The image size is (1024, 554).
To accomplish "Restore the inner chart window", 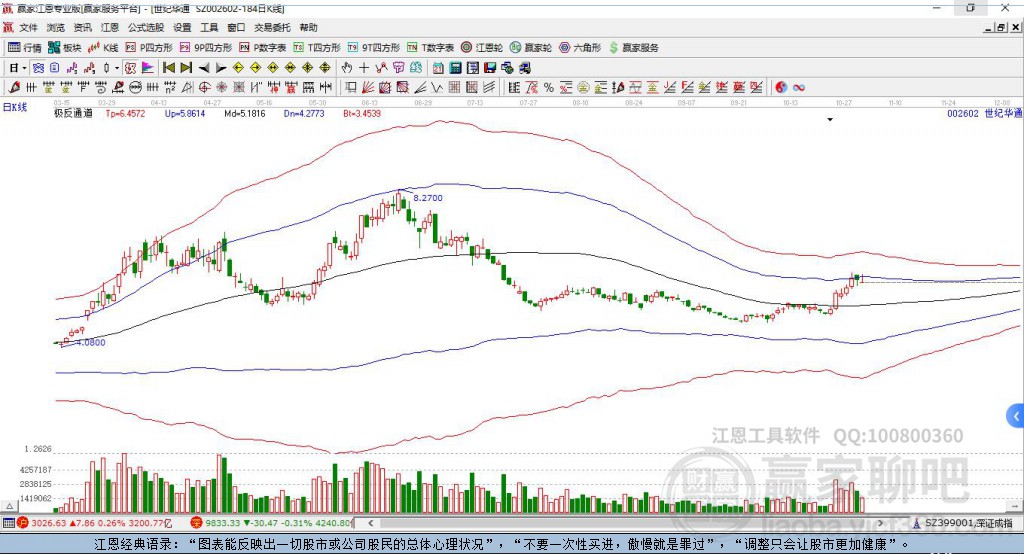I will [x=1001, y=27].
